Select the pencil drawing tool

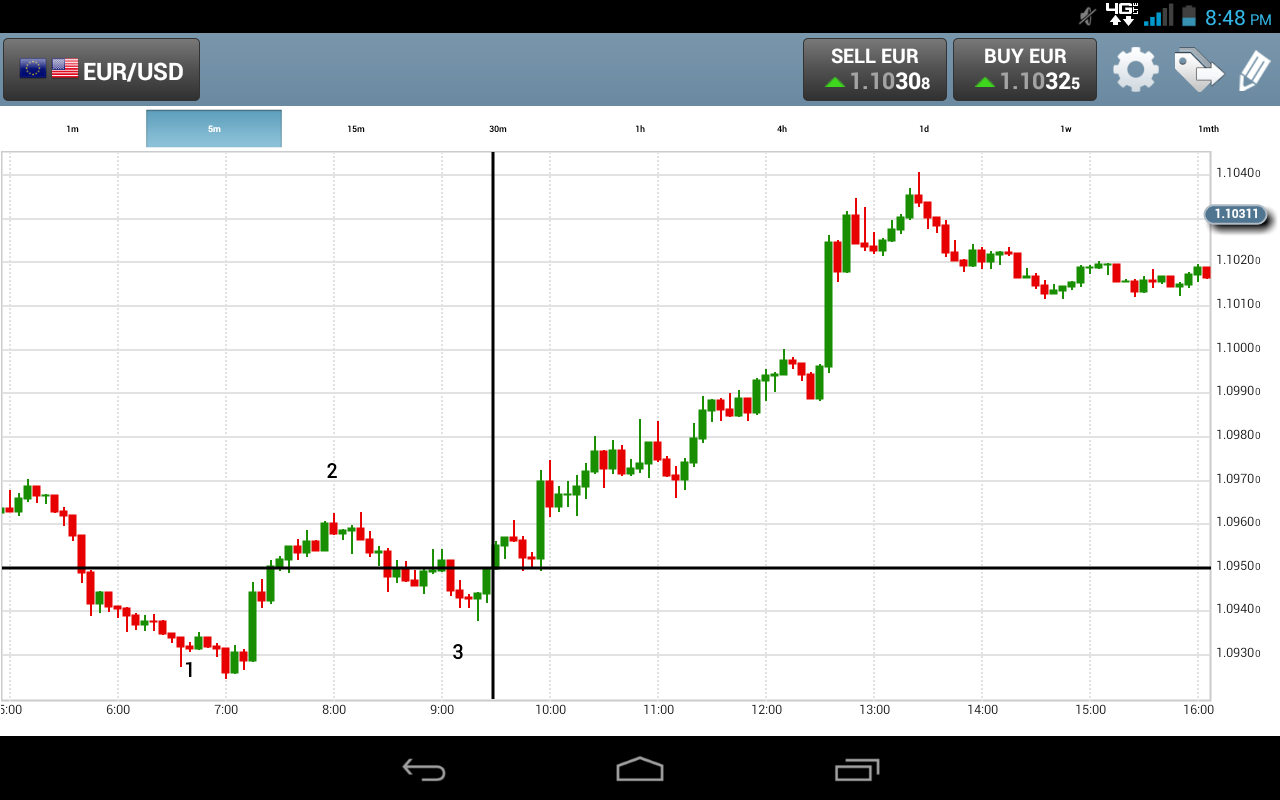(1253, 71)
